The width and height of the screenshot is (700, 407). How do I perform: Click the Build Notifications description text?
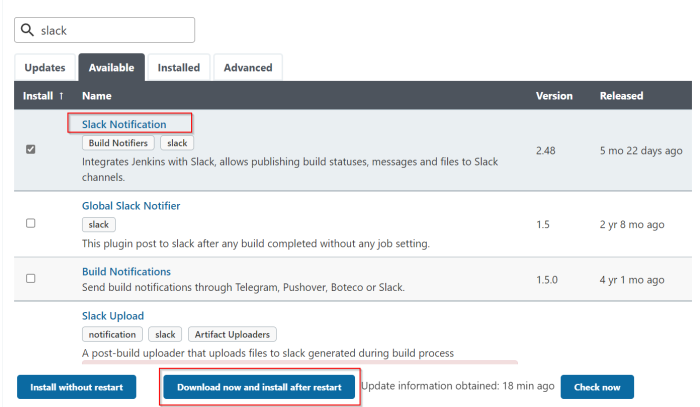click(x=243, y=287)
